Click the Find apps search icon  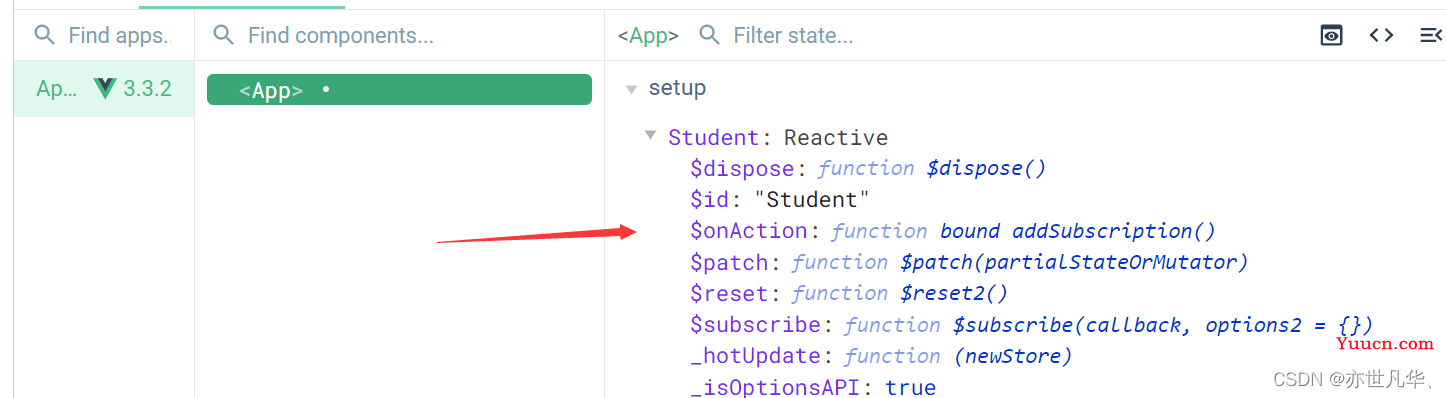44,35
